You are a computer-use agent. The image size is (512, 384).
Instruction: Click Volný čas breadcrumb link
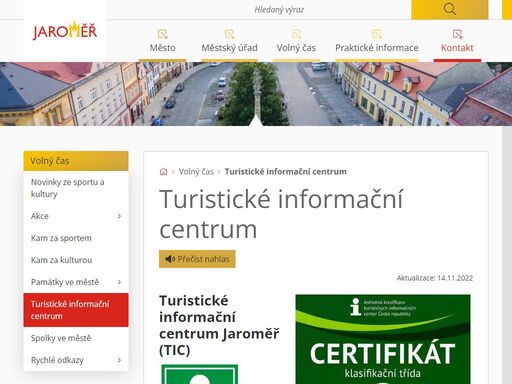point(196,172)
